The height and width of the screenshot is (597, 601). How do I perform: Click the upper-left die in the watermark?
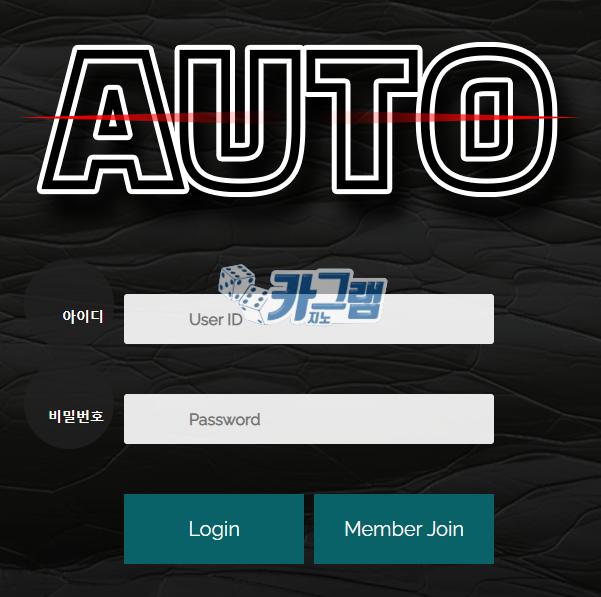pos(235,280)
